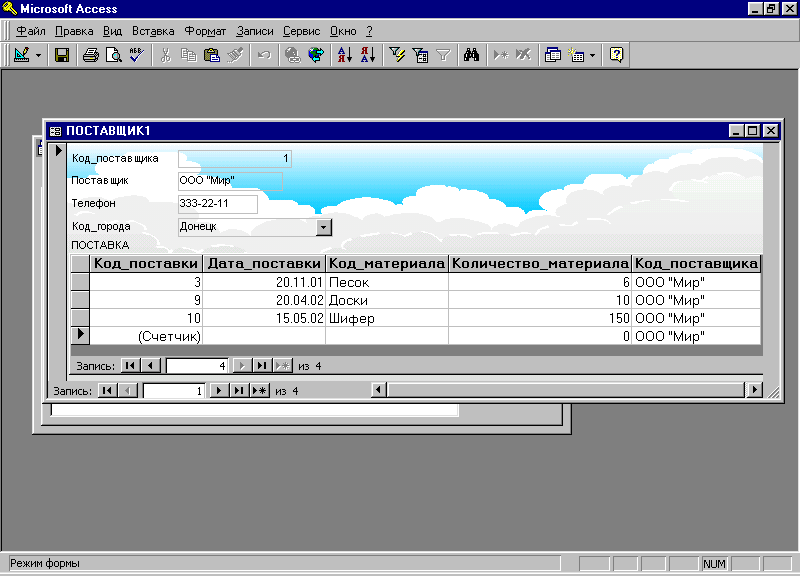Click the cell containing Шифер
This screenshot has width=800, height=576.
387,318
